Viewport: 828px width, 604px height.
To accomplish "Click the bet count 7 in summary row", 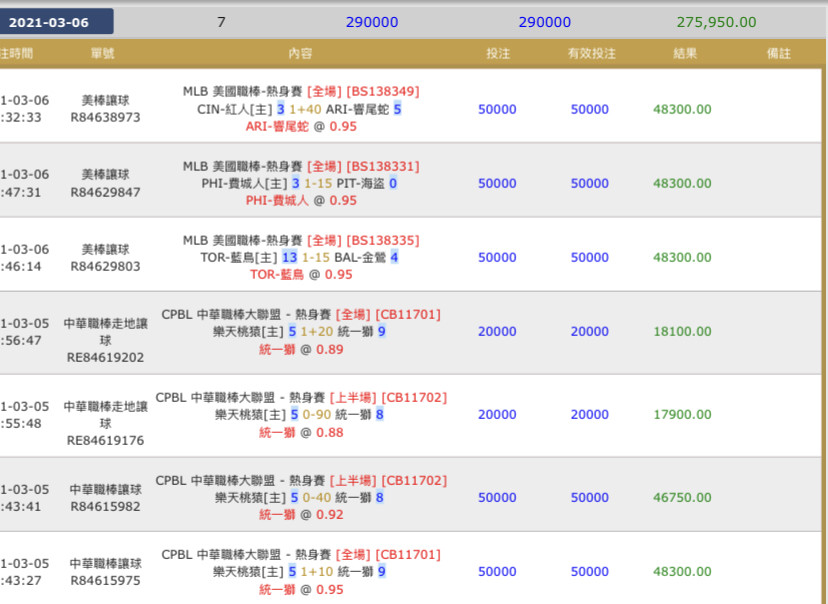I will (x=221, y=22).
